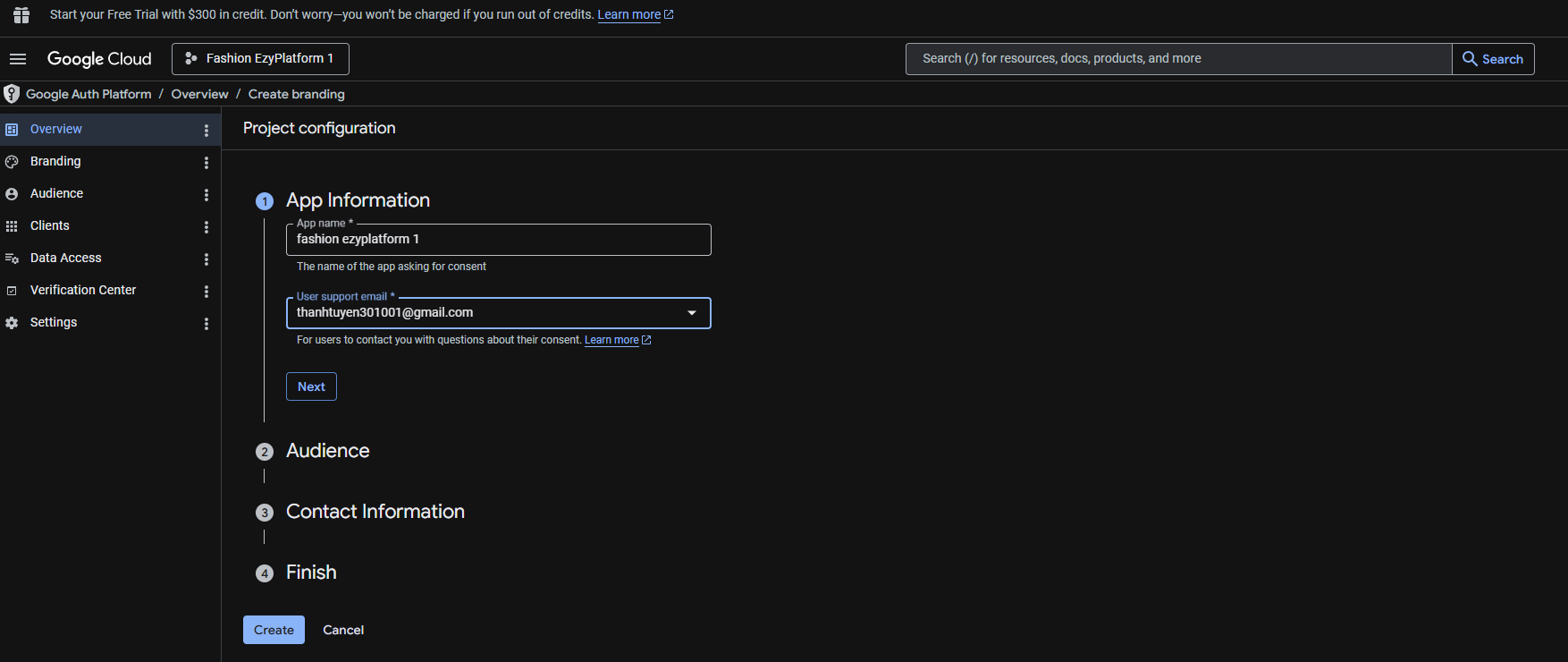Expand the User support email dropdown

click(x=691, y=313)
